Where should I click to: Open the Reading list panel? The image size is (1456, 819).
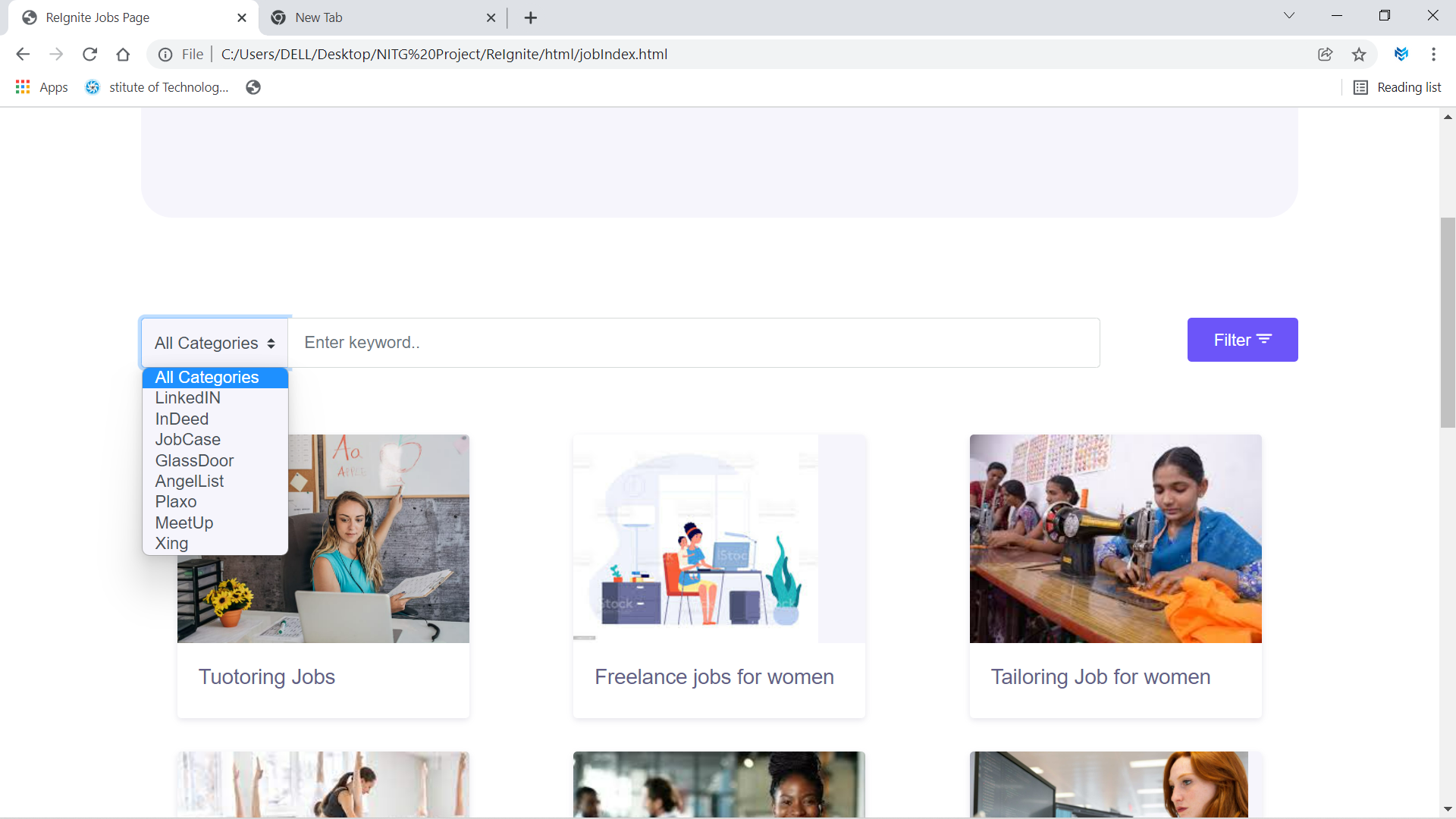click(x=1398, y=87)
